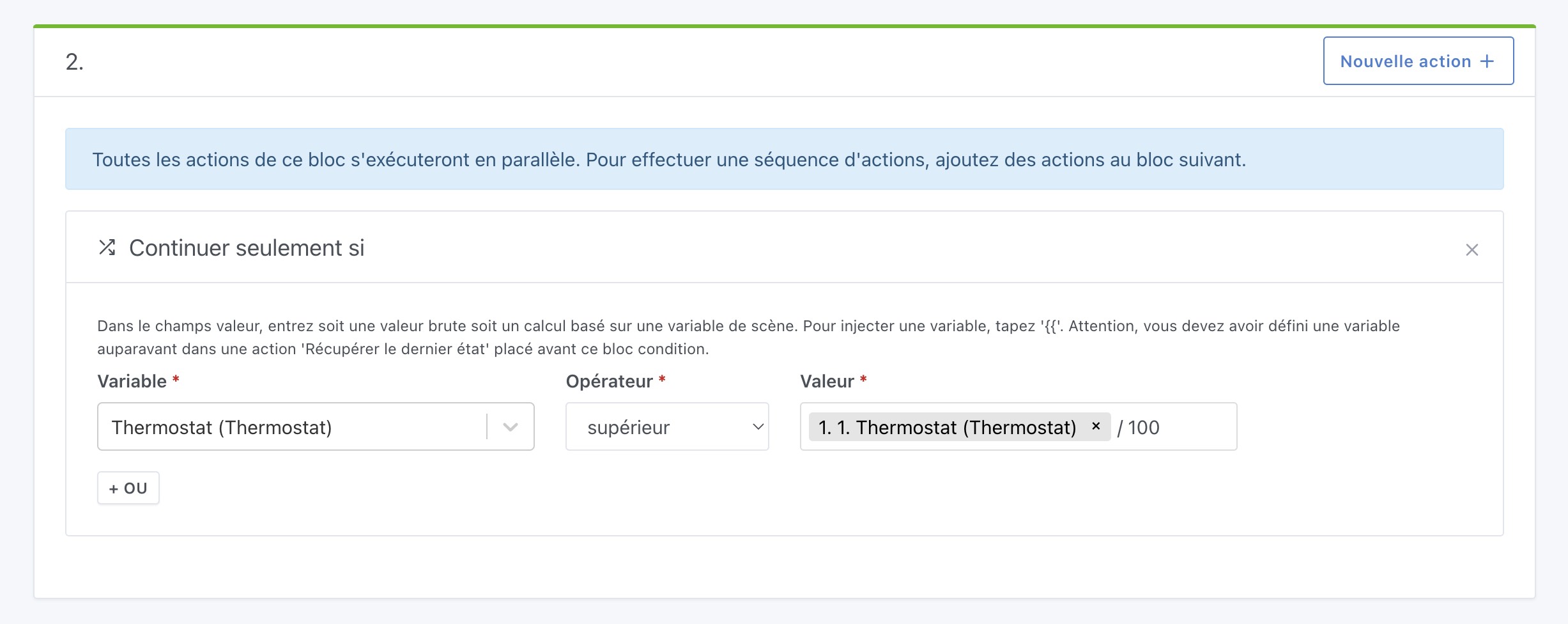
Task: Click the X to delete the condition block
Action: point(1472,250)
